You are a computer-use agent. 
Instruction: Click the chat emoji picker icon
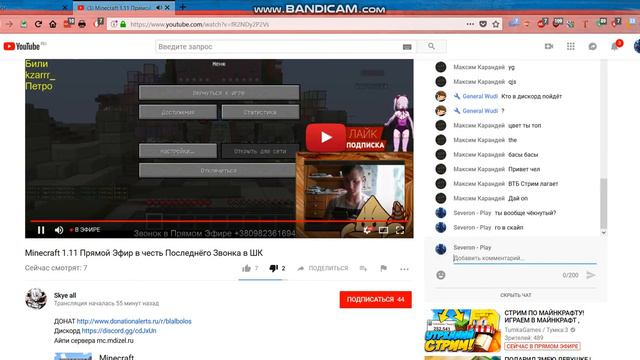click(440, 275)
